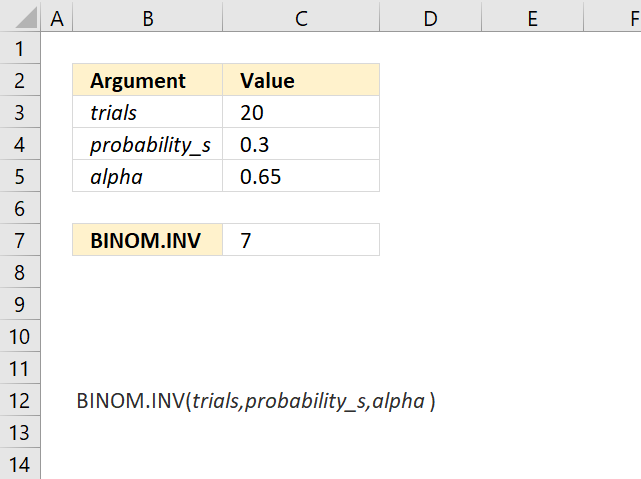Image resolution: width=641 pixels, height=479 pixels.
Task: Select the cell containing 20
Action: point(301,113)
